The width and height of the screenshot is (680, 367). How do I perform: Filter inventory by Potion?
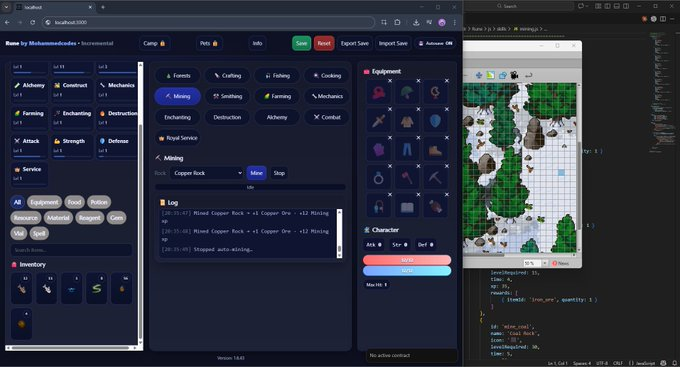(99, 202)
